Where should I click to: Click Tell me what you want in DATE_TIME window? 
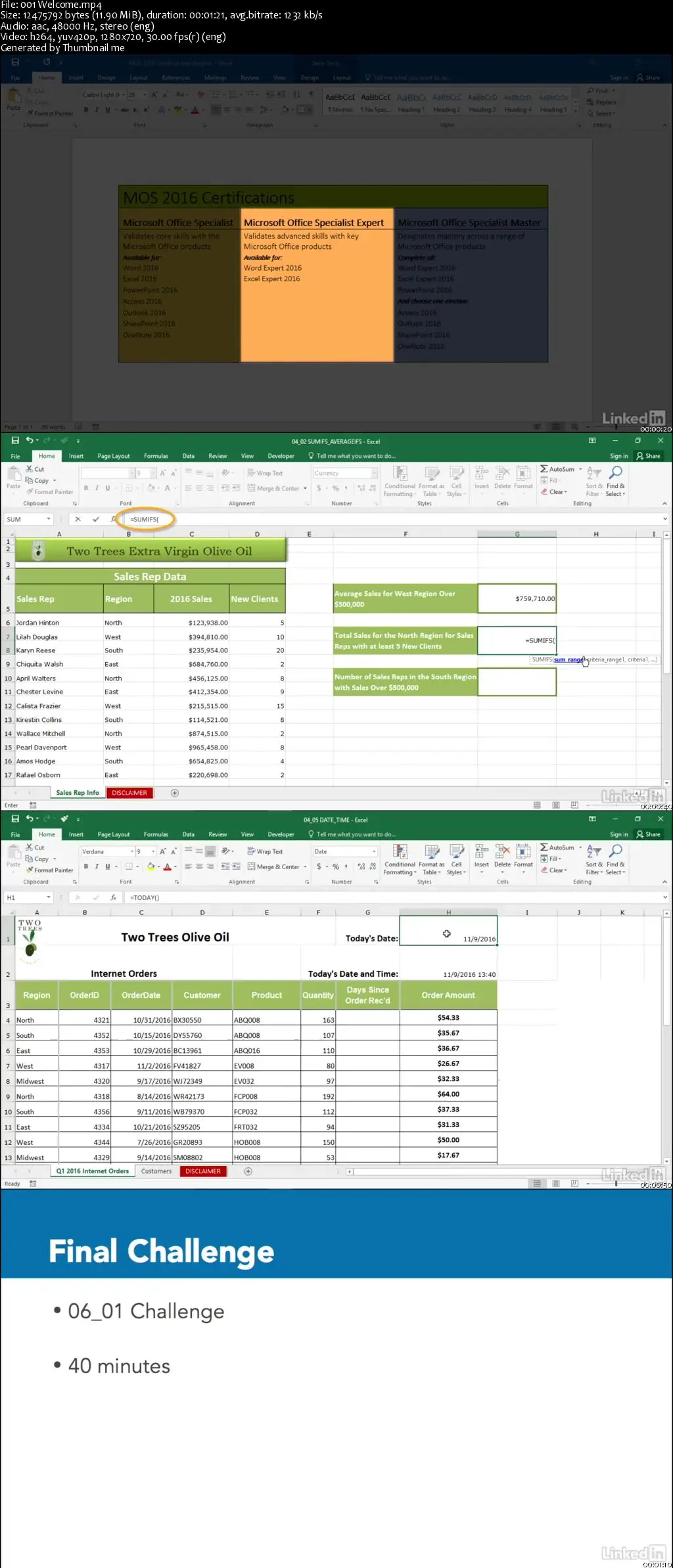pos(352,834)
